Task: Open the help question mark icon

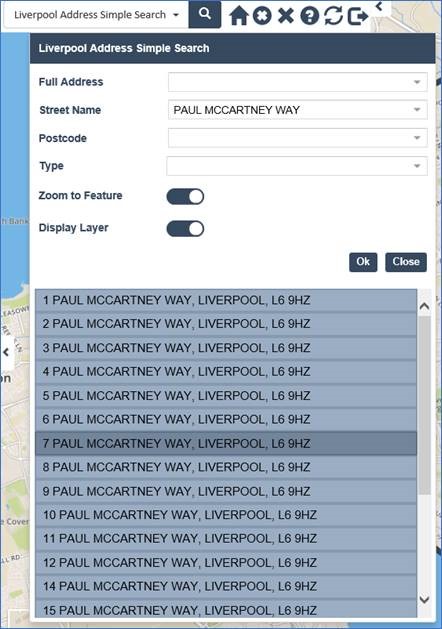Action: (309, 16)
